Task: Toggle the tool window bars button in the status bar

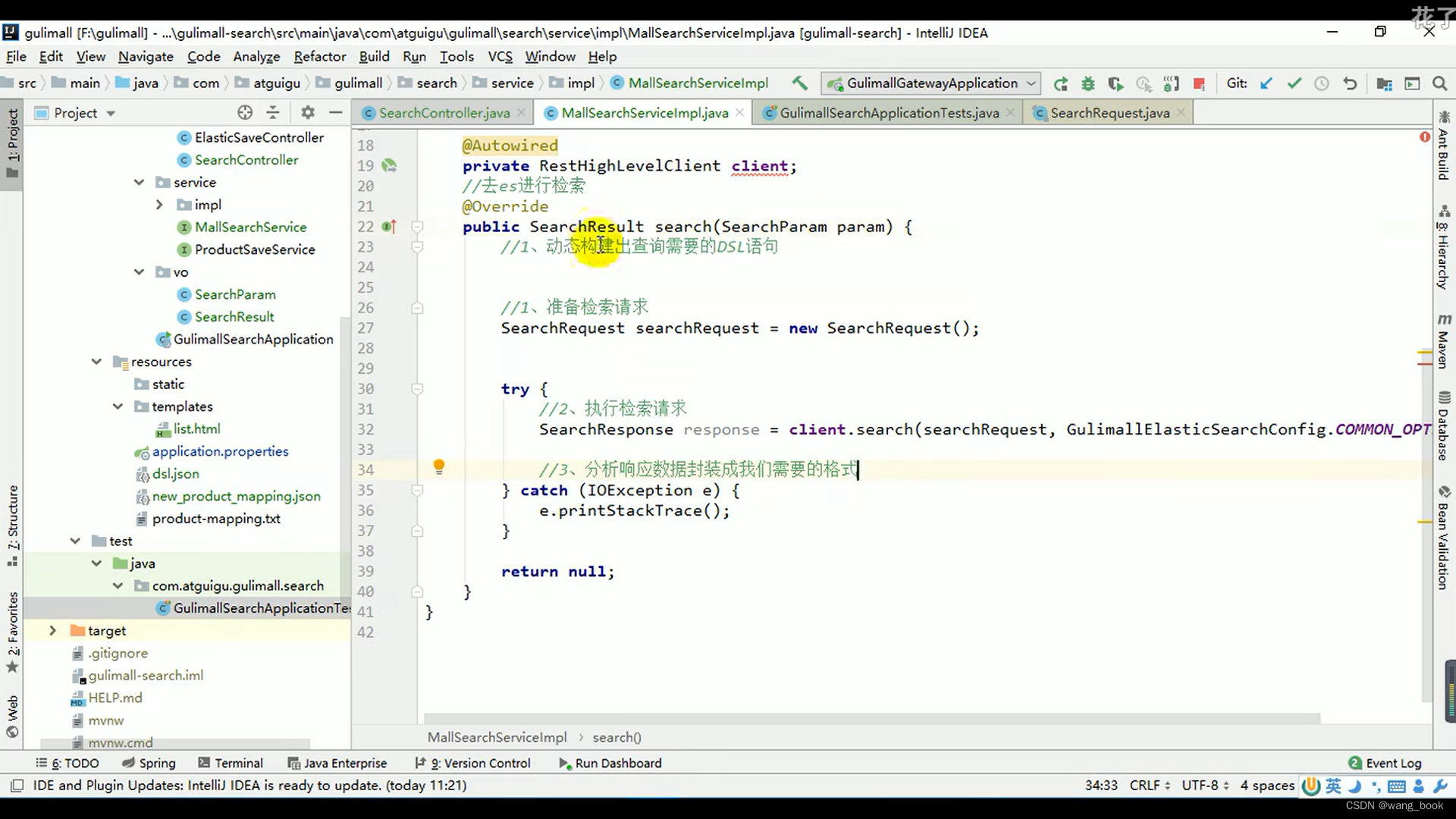Action: pyautogui.click(x=17, y=785)
